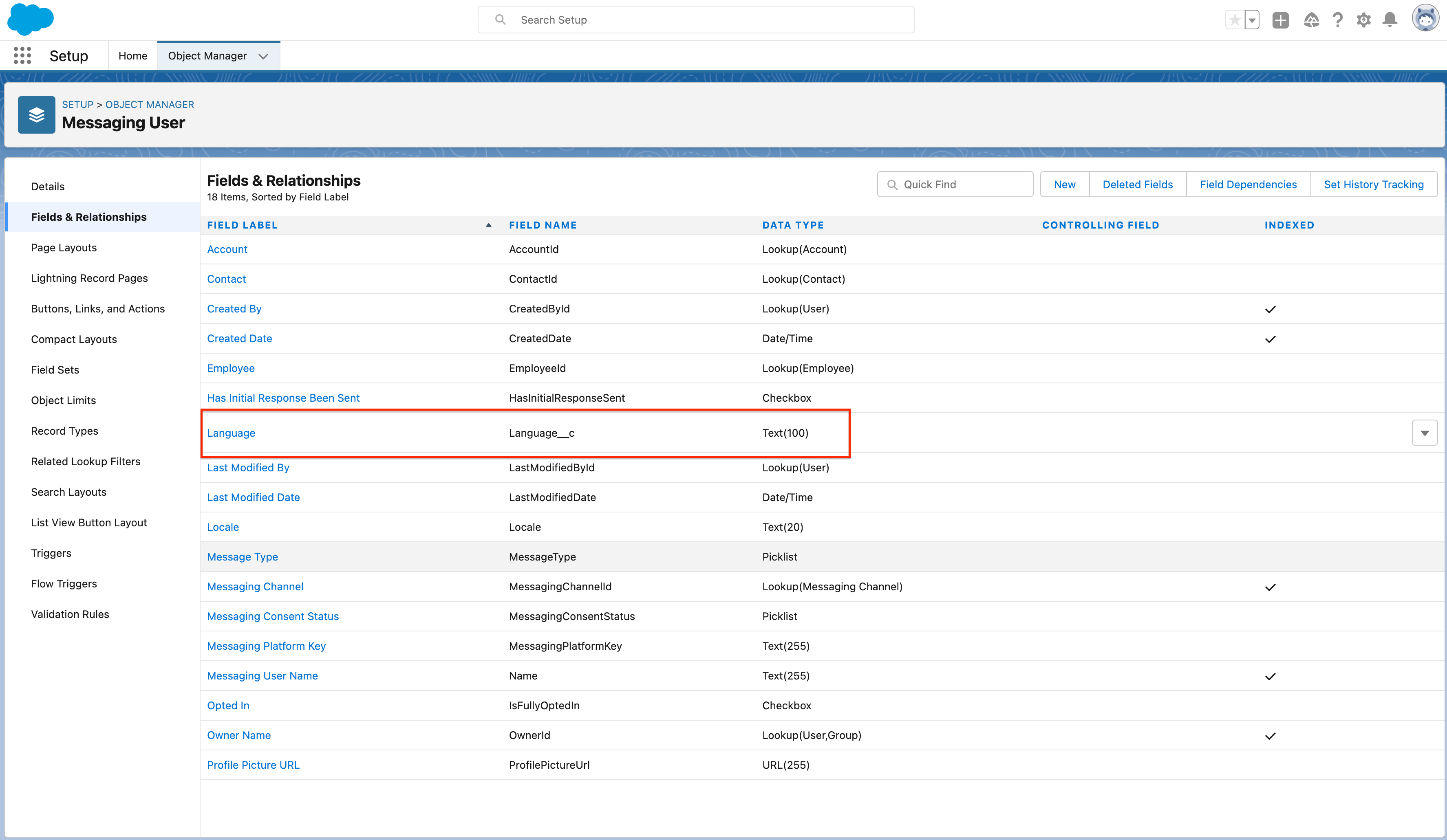This screenshot has width=1447, height=840.
Task: Open Details in the sidebar
Action: coord(48,187)
